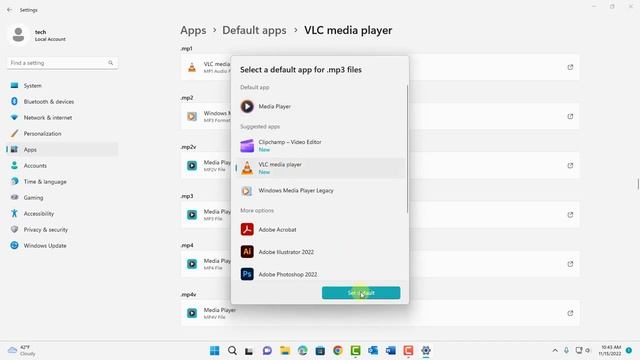The image size is (640, 360).
Task: Open Personalization settings
Action: coord(62,133)
